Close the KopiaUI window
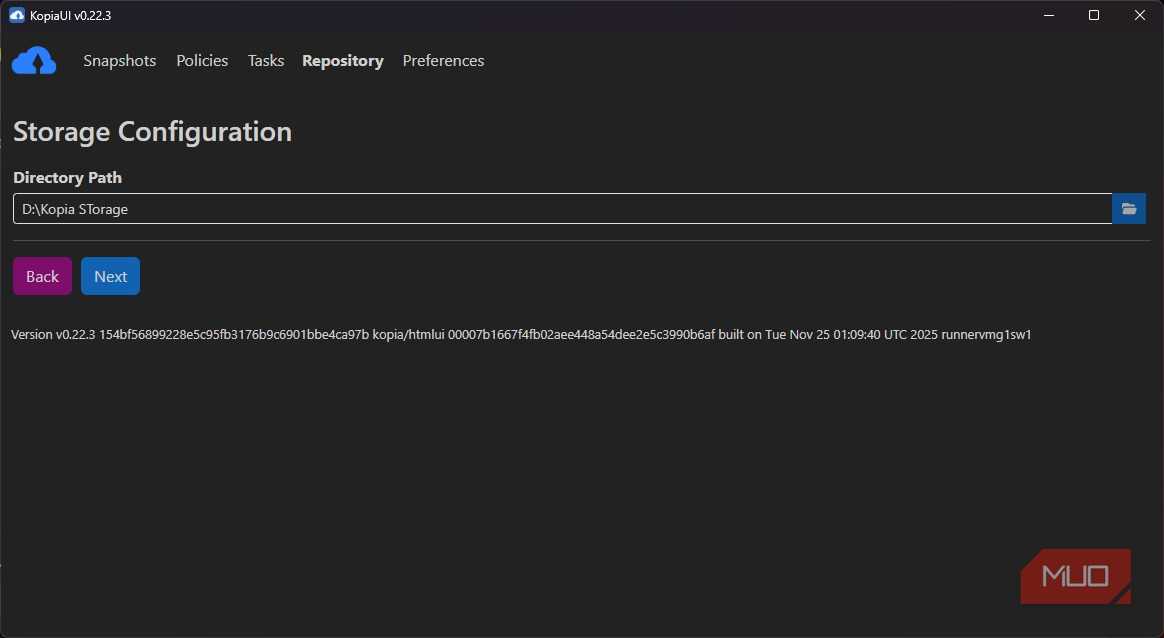This screenshot has height=638, width=1164. tap(1140, 16)
